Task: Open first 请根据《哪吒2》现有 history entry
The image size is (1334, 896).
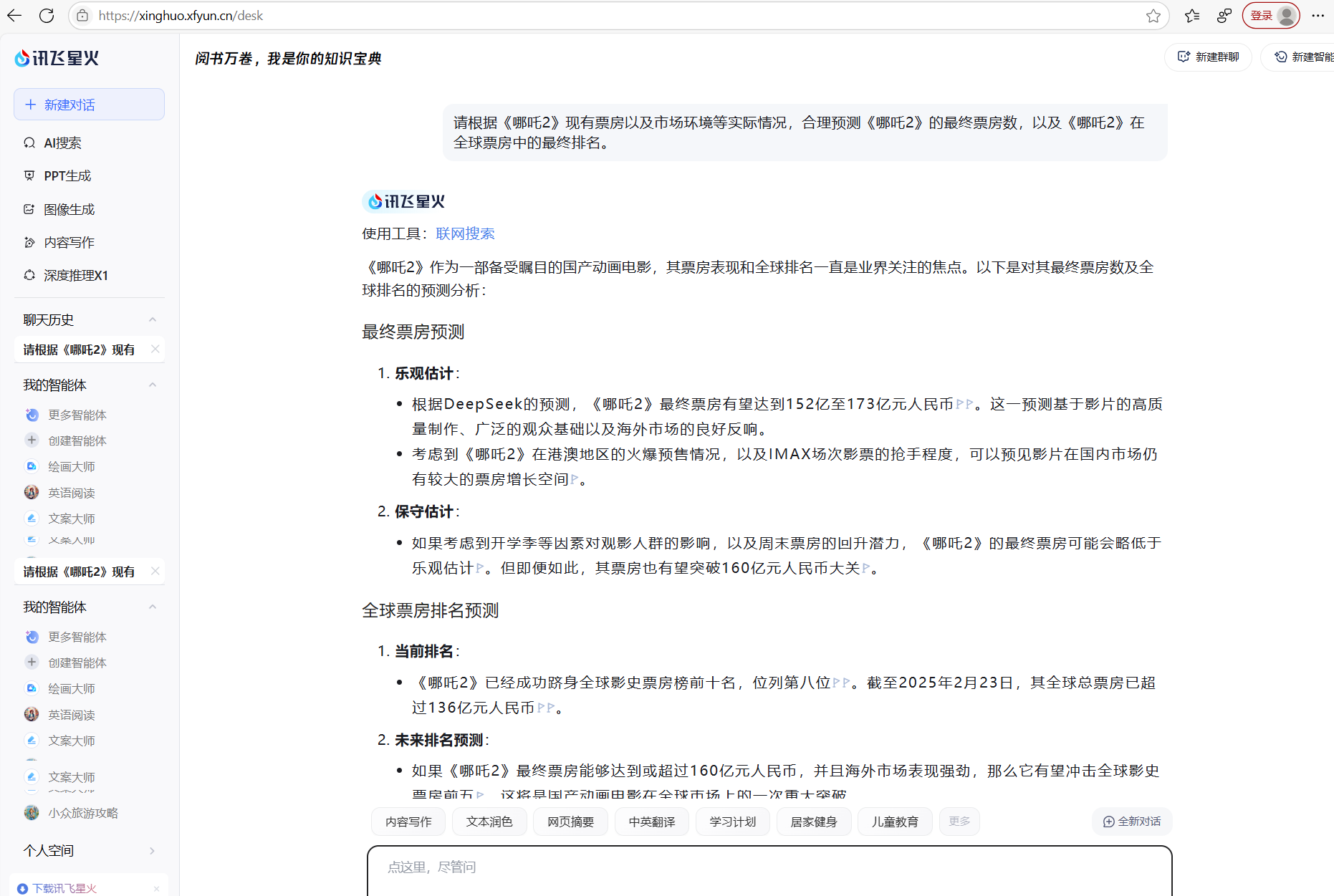Action: tap(79, 350)
